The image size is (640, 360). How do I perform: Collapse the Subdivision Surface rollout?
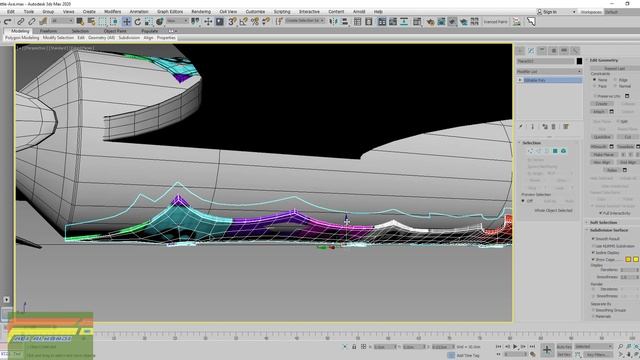point(609,230)
